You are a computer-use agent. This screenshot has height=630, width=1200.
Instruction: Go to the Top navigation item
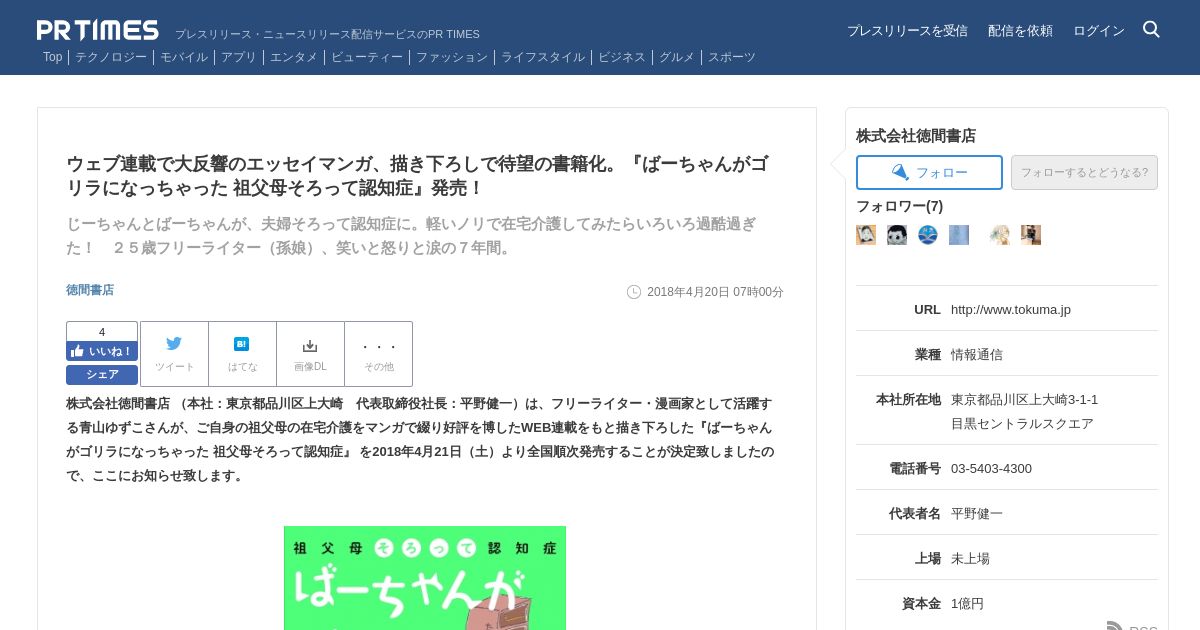52,57
